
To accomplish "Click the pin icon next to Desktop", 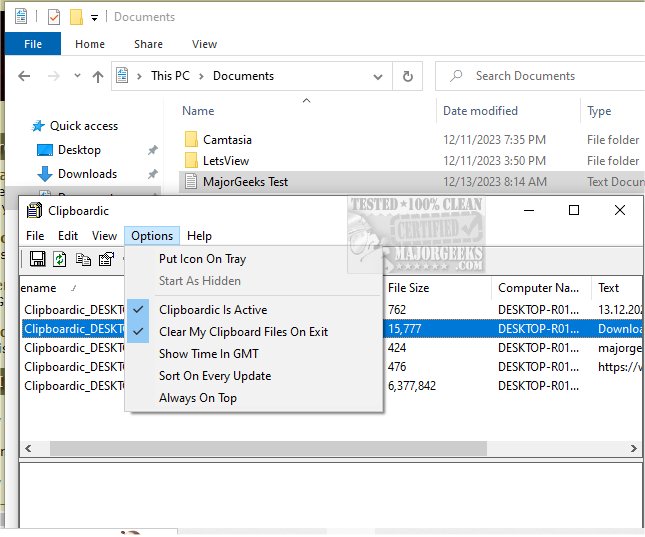I will tap(153, 150).
